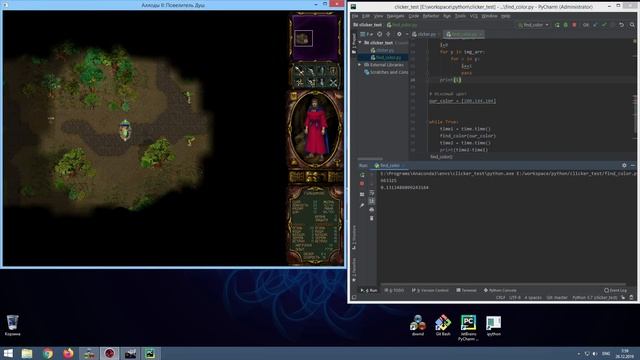Click the Git update project arrow icon
640x360 pixels.
click(596, 25)
